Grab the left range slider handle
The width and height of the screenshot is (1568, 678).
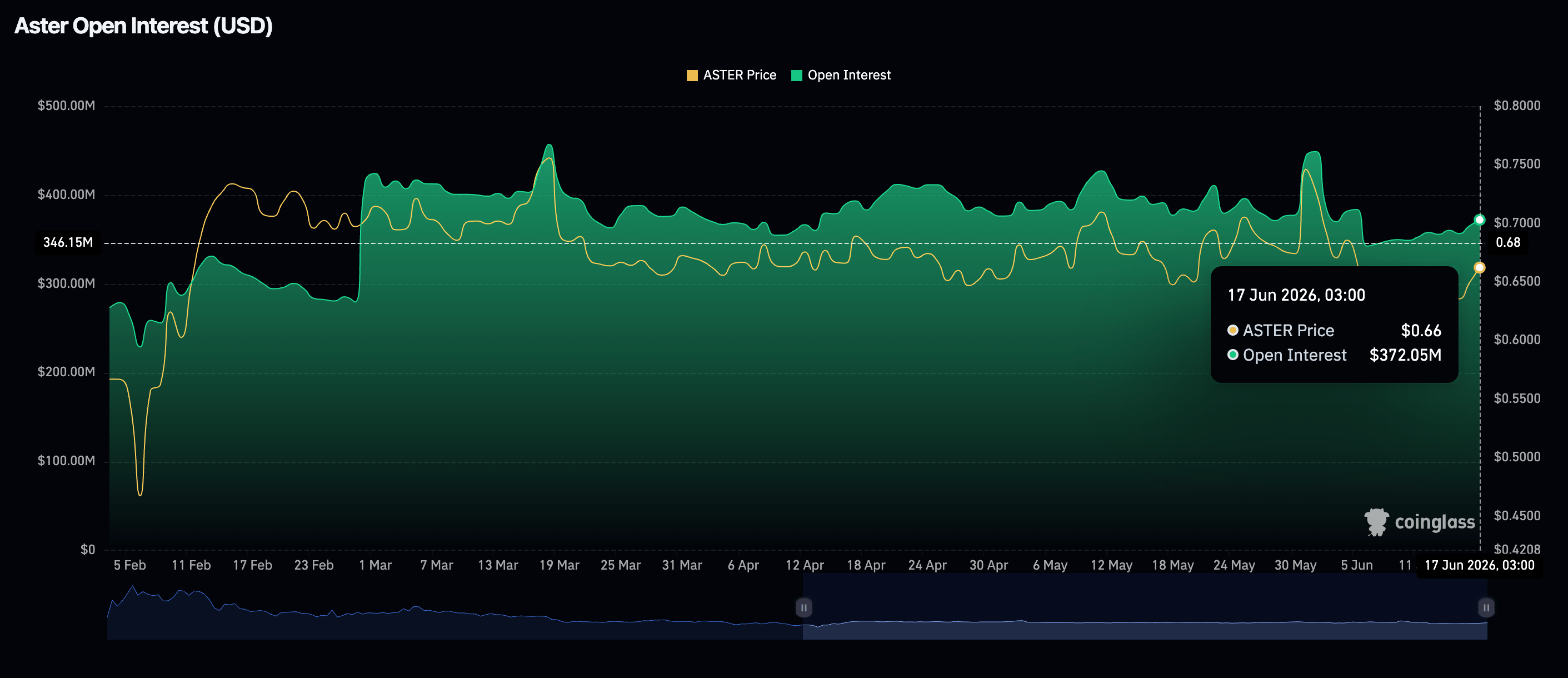click(803, 607)
